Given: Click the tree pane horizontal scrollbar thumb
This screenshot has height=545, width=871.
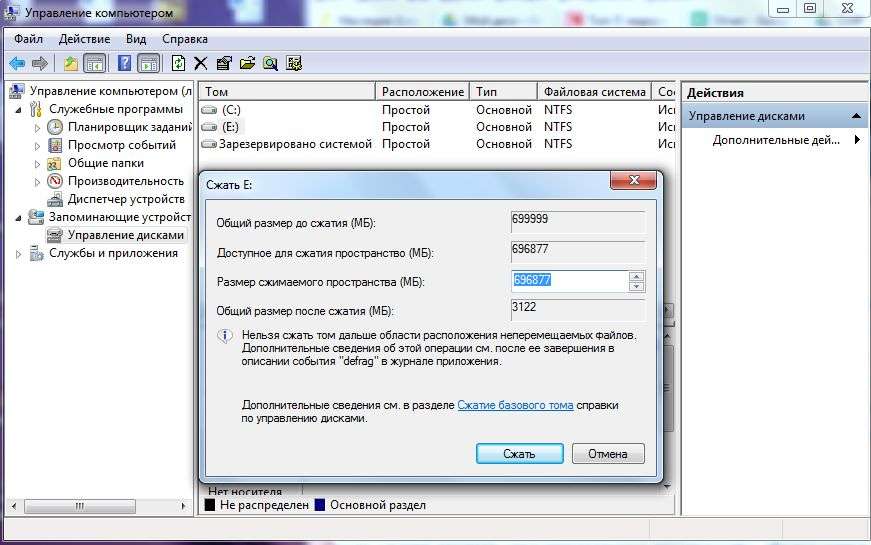Looking at the screenshot, I should pyautogui.click(x=80, y=506).
